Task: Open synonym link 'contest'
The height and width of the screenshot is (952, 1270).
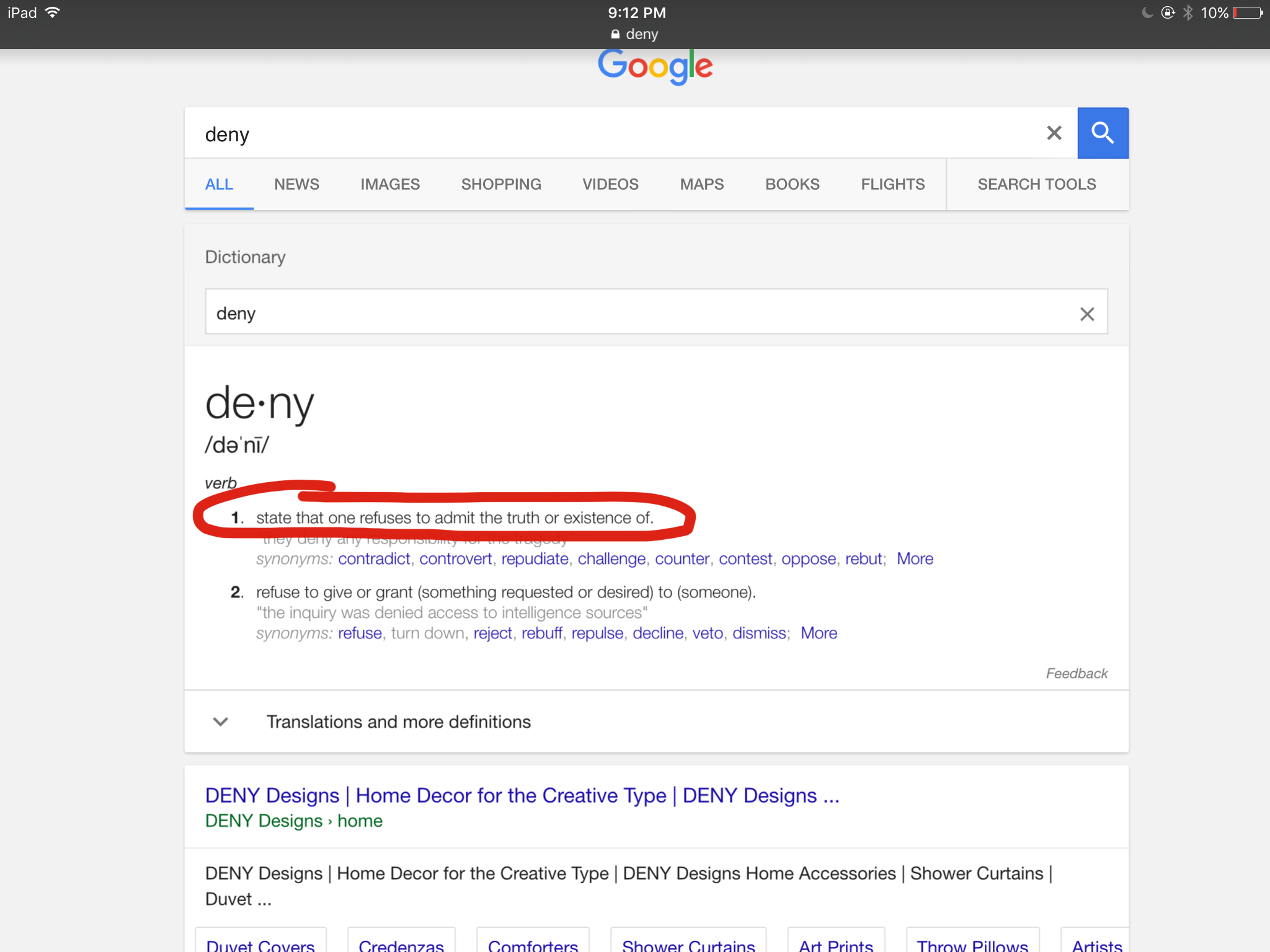Action: (745, 558)
